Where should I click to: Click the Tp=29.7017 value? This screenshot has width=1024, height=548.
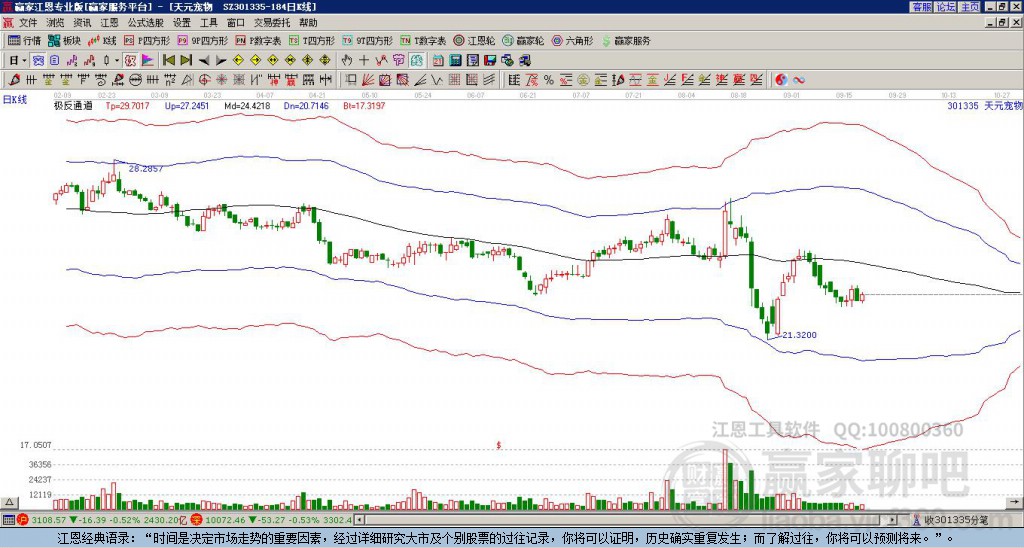127,106
